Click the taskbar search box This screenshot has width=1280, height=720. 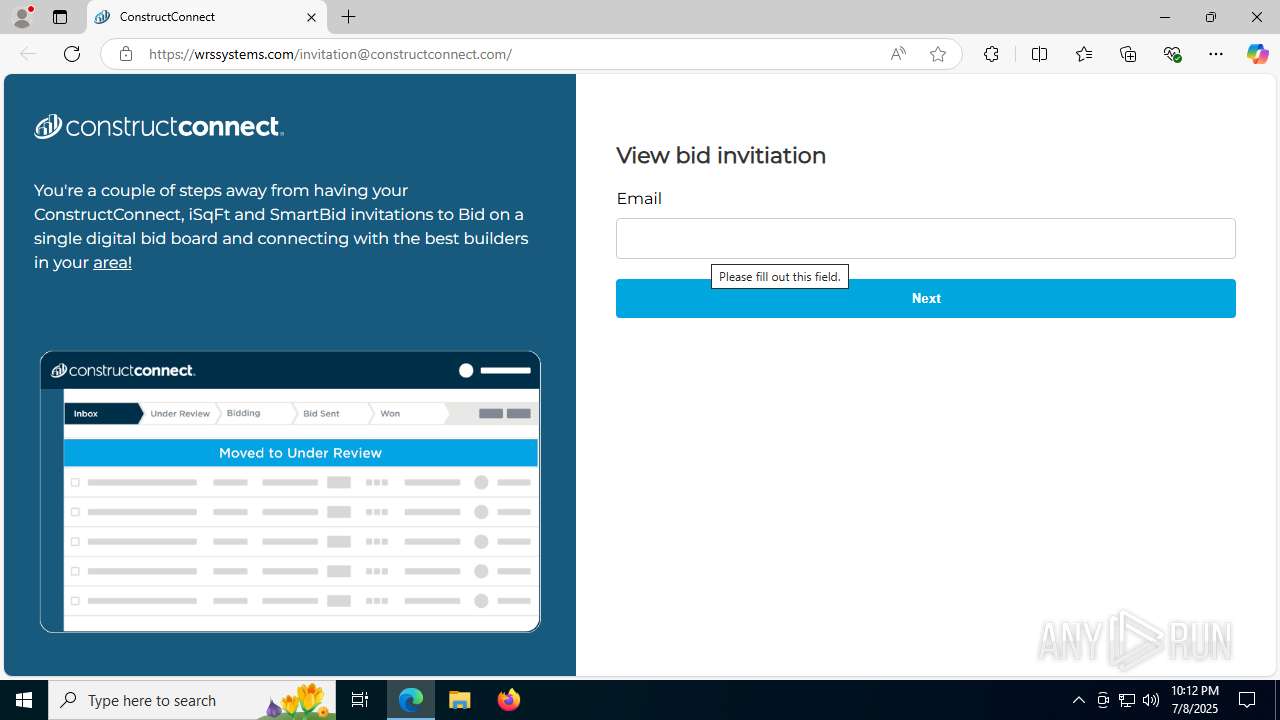pyautogui.click(x=192, y=700)
